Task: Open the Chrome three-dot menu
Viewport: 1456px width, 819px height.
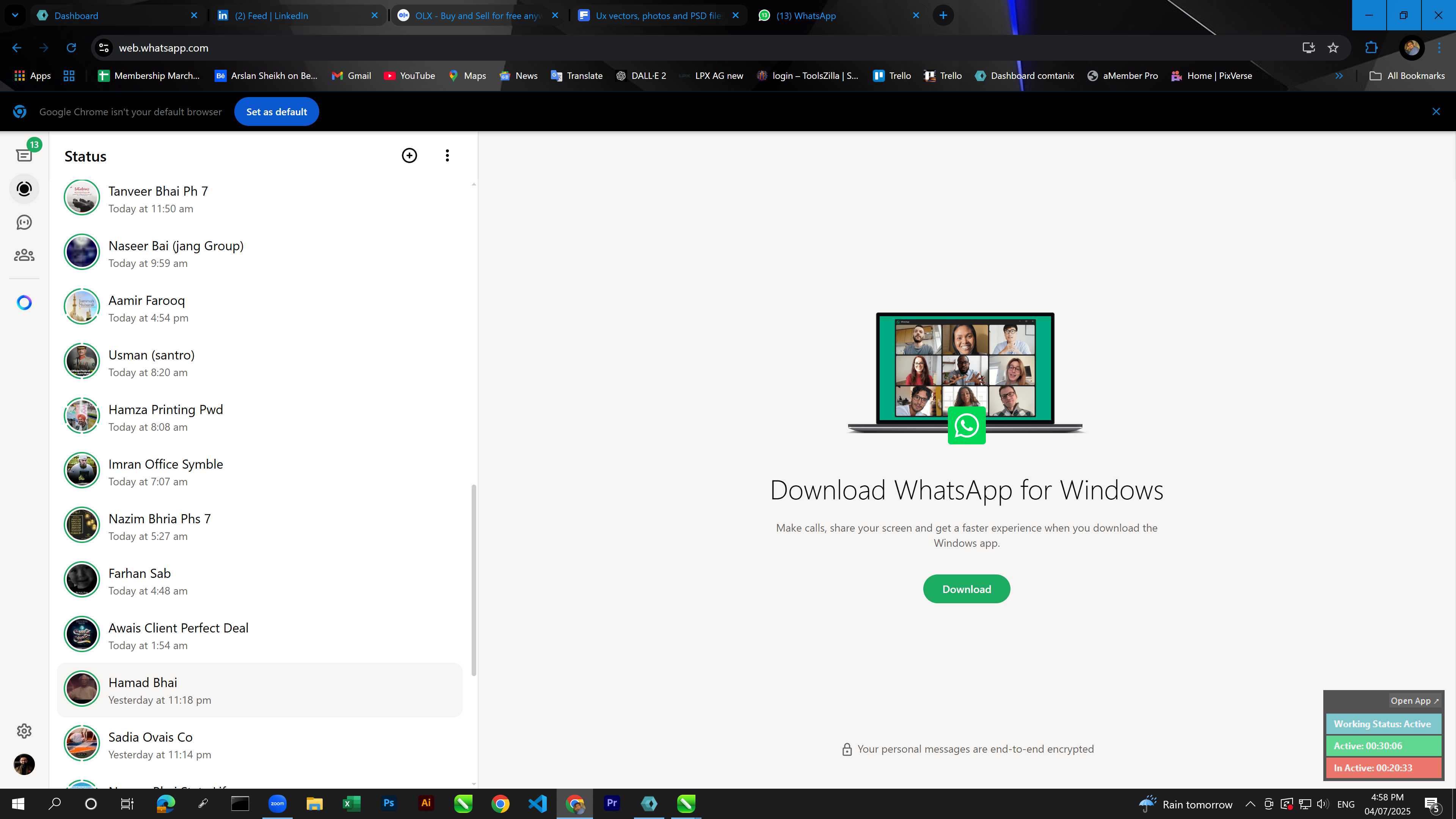Action: [1439, 48]
